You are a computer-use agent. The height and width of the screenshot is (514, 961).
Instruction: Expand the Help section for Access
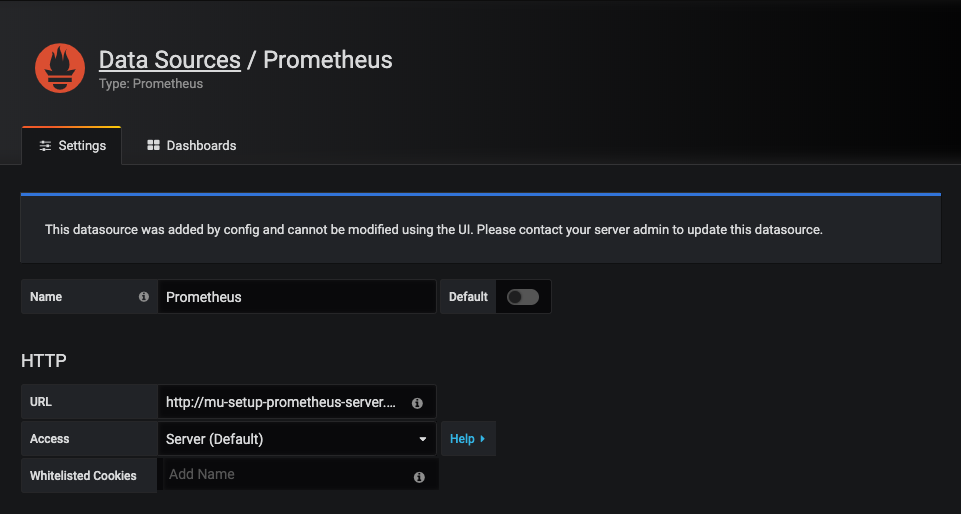click(x=467, y=439)
